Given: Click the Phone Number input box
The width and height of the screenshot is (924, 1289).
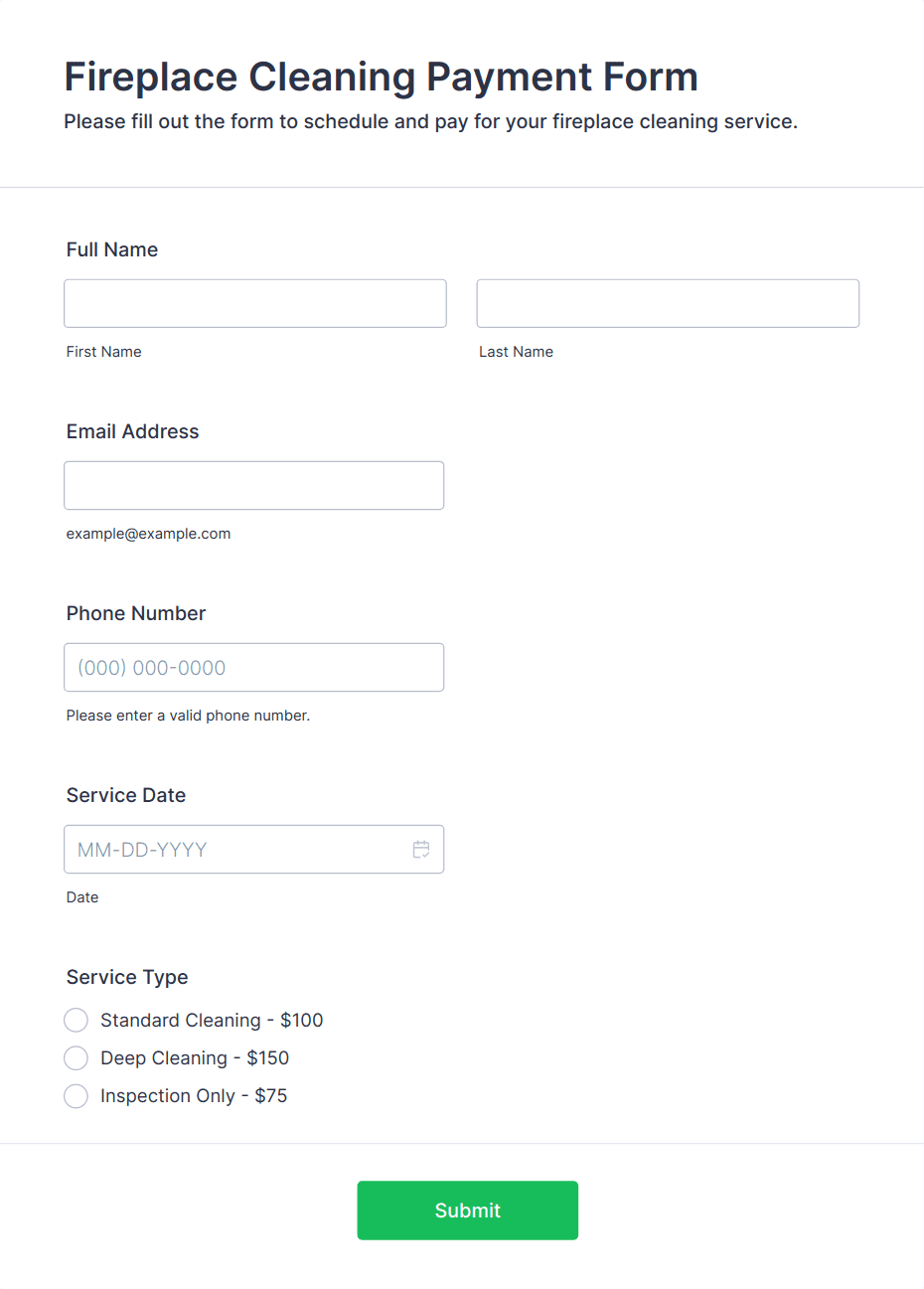Looking at the screenshot, I should 254,667.
